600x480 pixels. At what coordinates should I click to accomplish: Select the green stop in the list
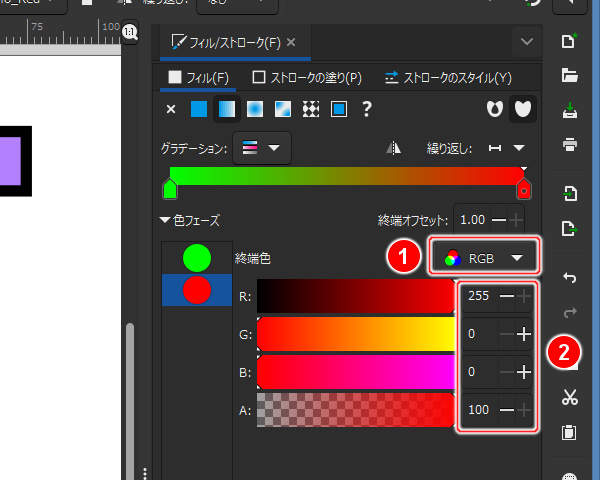(x=197, y=258)
